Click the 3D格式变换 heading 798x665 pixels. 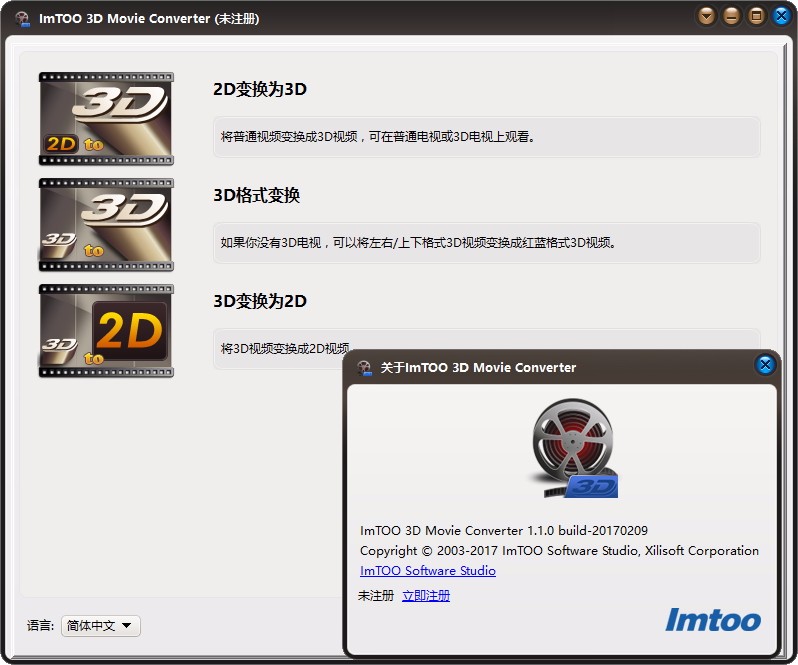point(256,195)
